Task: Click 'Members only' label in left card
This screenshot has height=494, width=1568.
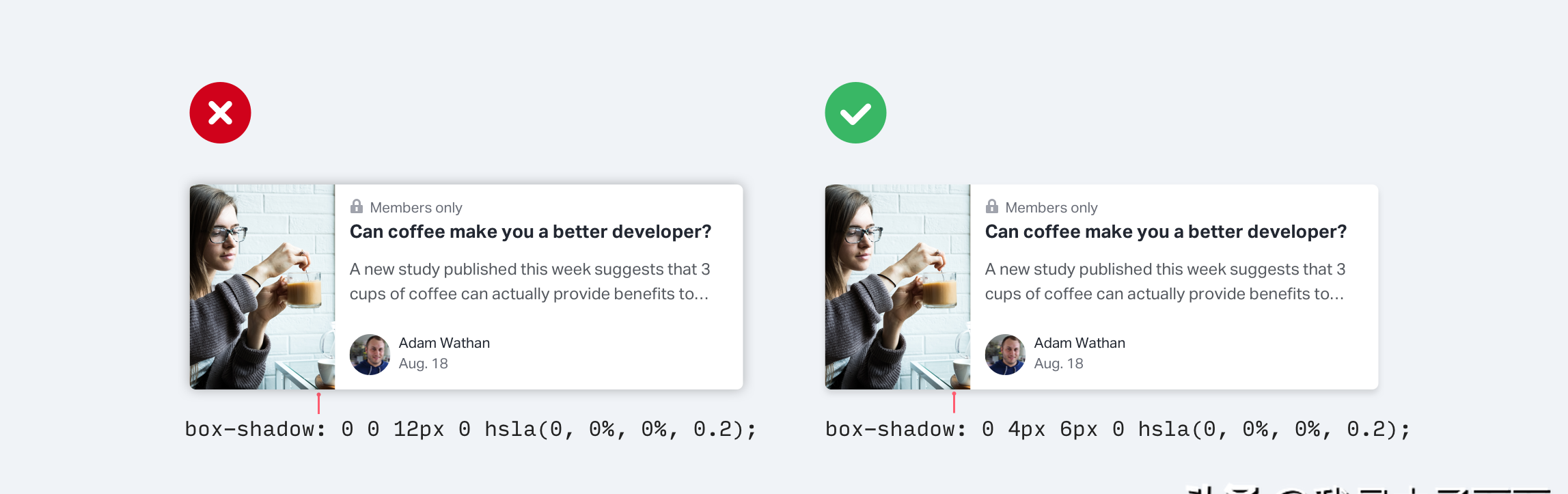Action: tap(416, 208)
